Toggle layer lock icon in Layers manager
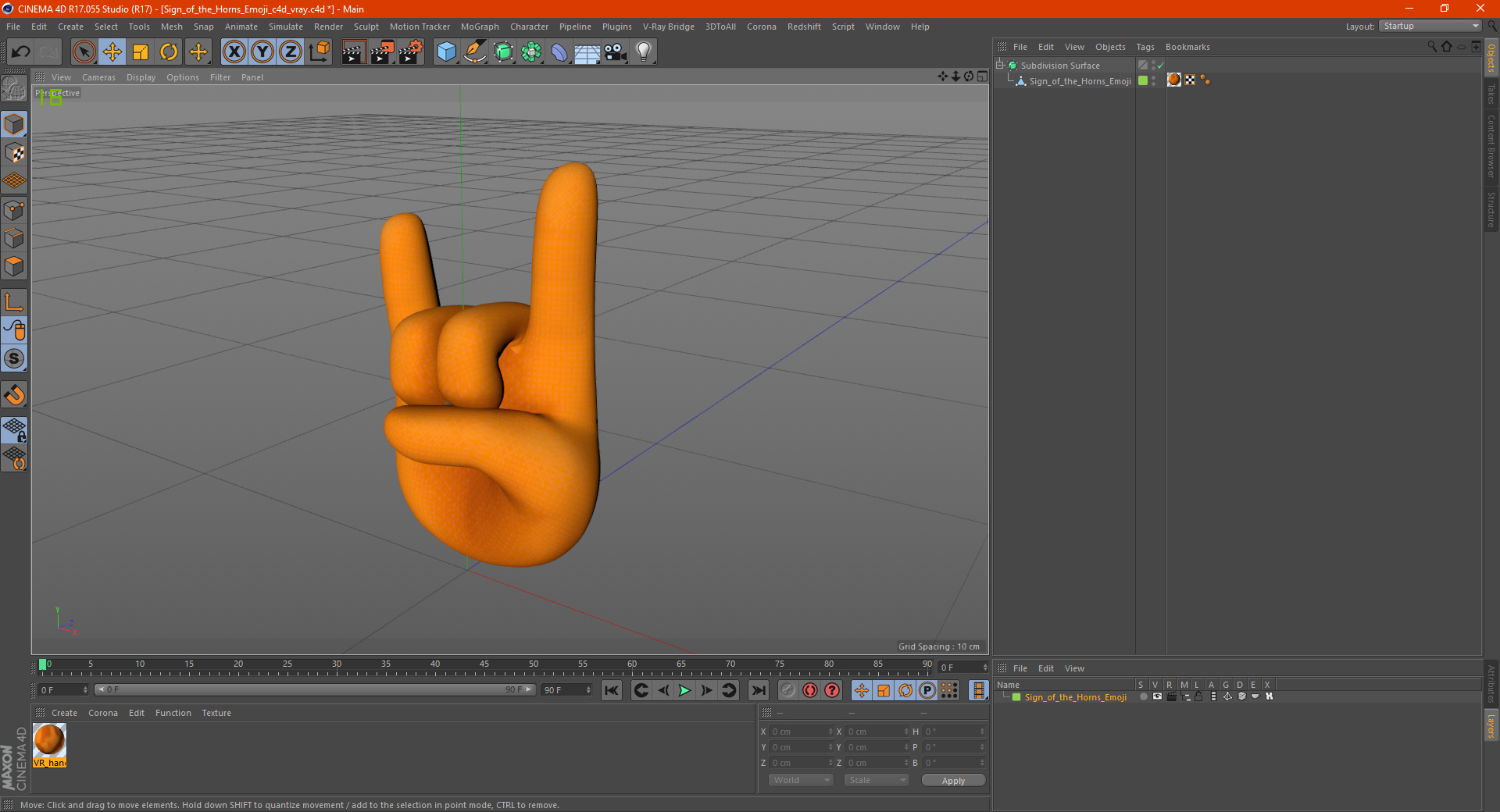The height and width of the screenshot is (812, 1500). coord(1198,696)
